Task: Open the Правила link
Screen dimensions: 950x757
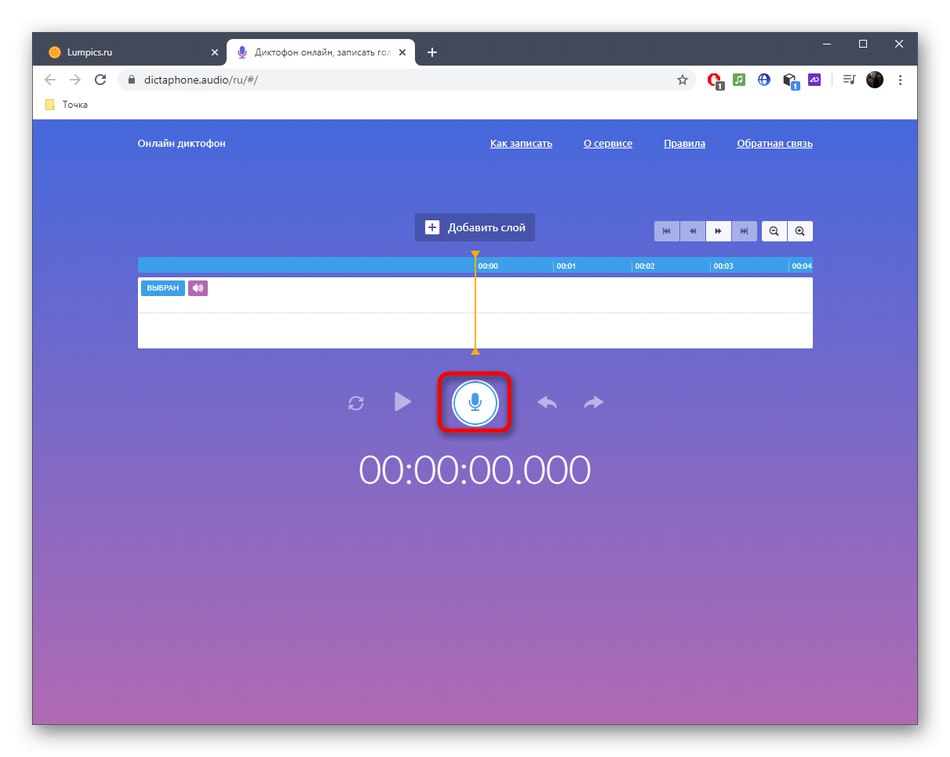Action: (685, 144)
